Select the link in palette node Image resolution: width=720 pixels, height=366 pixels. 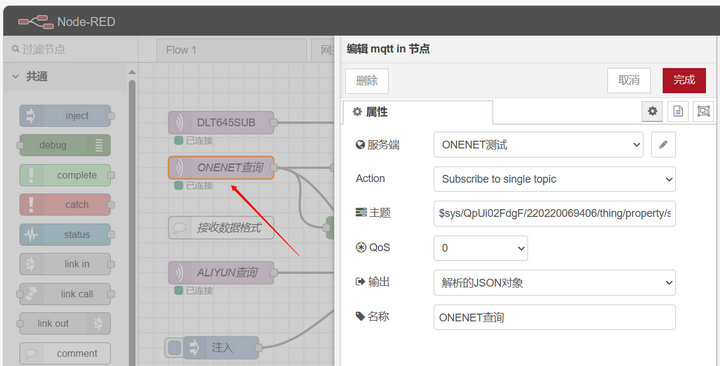pyautogui.click(x=65, y=264)
